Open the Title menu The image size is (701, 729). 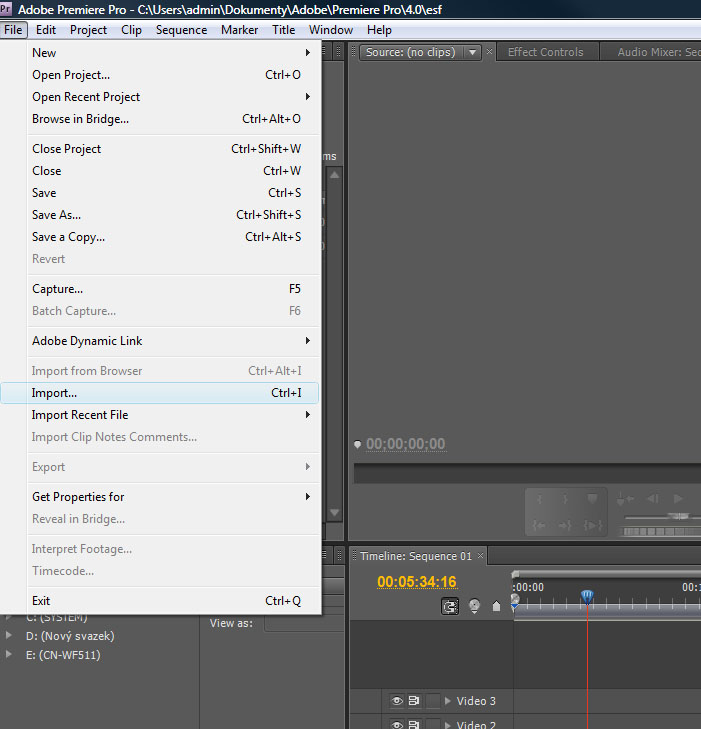(x=284, y=30)
